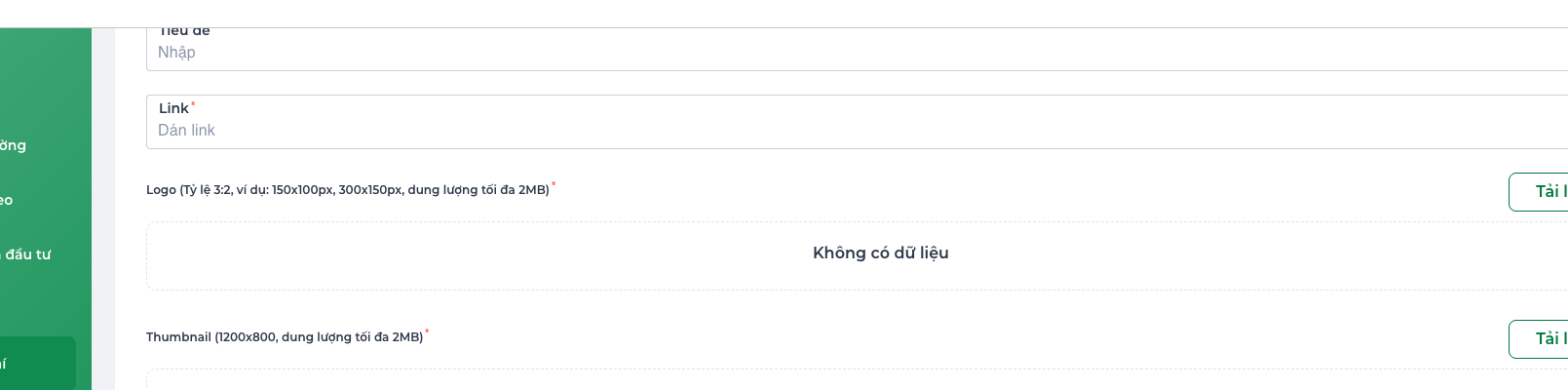
Task: Click the blank white header bar at the top
Action: point(780,13)
